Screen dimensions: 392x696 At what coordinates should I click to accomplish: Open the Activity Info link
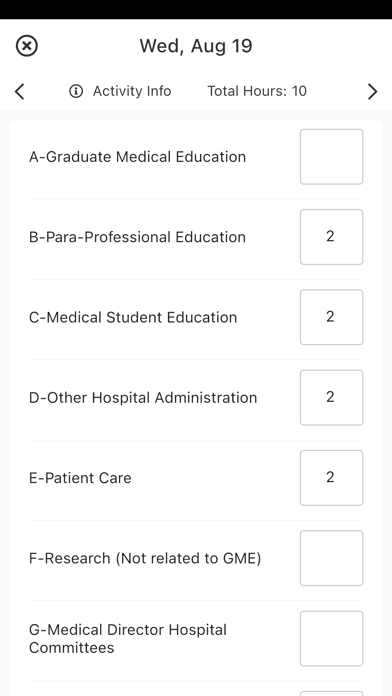click(132, 91)
